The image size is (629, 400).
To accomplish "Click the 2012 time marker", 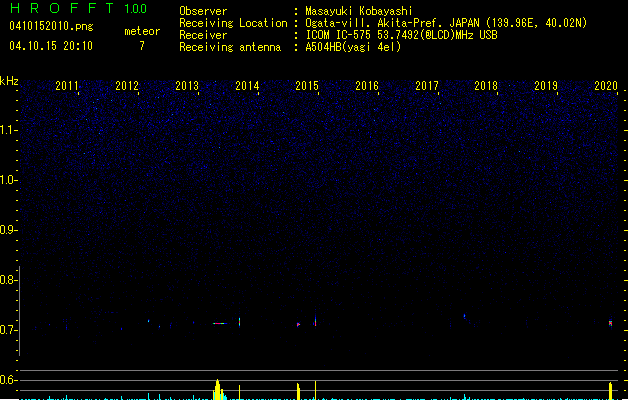I will click(x=127, y=86).
